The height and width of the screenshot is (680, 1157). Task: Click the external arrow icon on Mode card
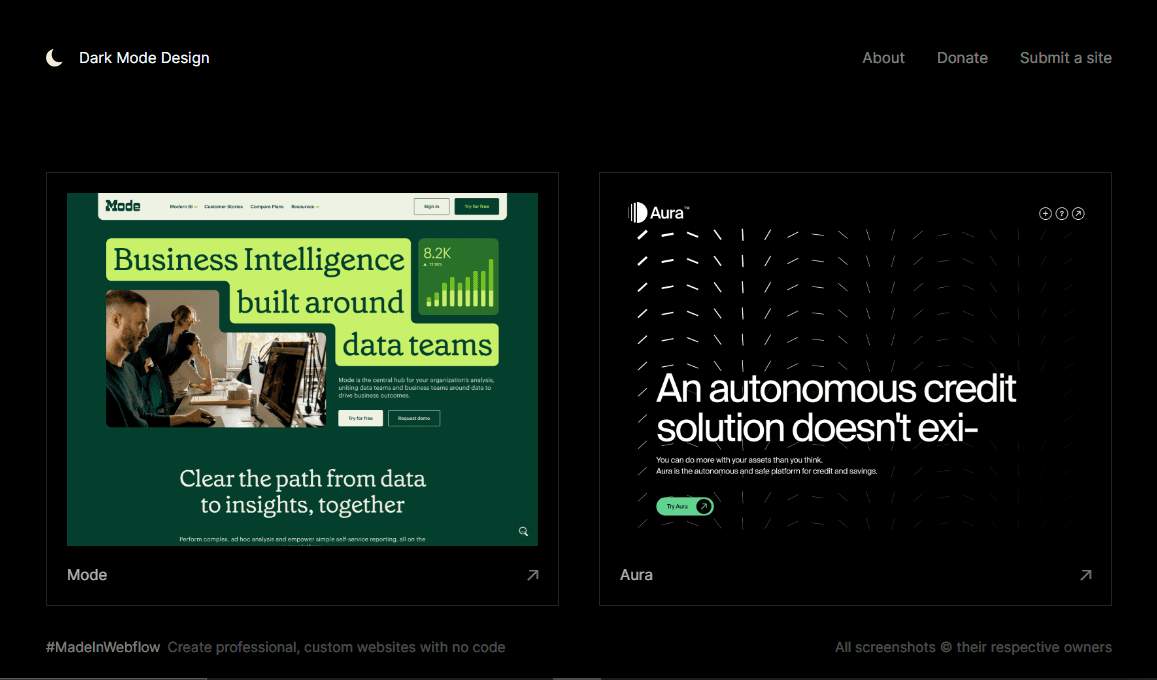pyautogui.click(x=533, y=575)
